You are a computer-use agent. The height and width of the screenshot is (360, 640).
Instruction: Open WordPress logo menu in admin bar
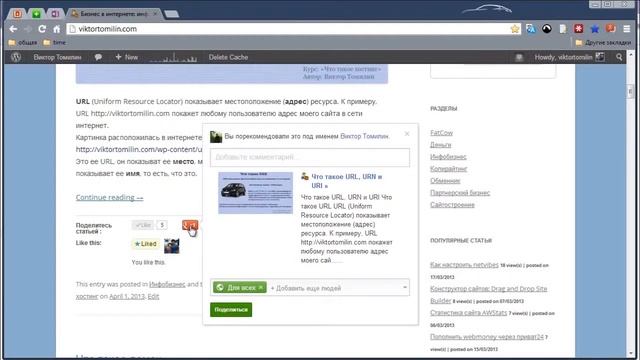click(16, 57)
